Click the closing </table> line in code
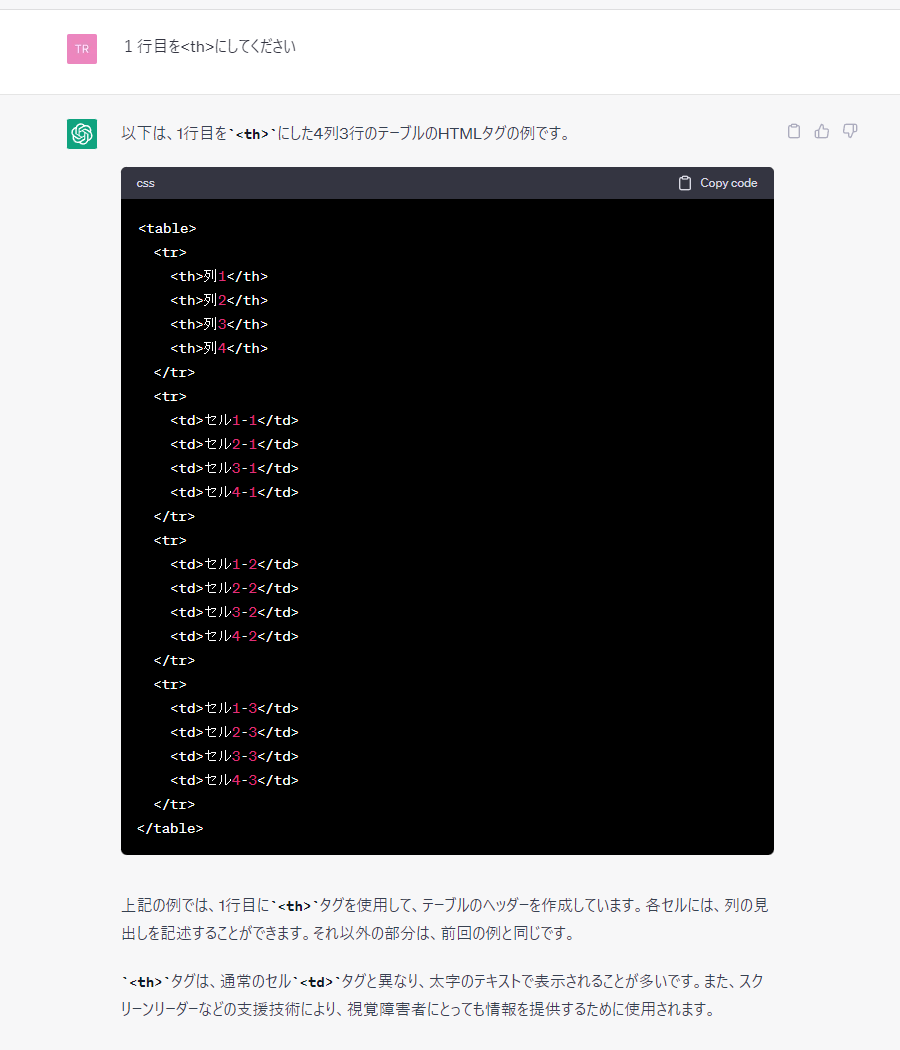This screenshot has height=1050, width=900. [170, 829]
